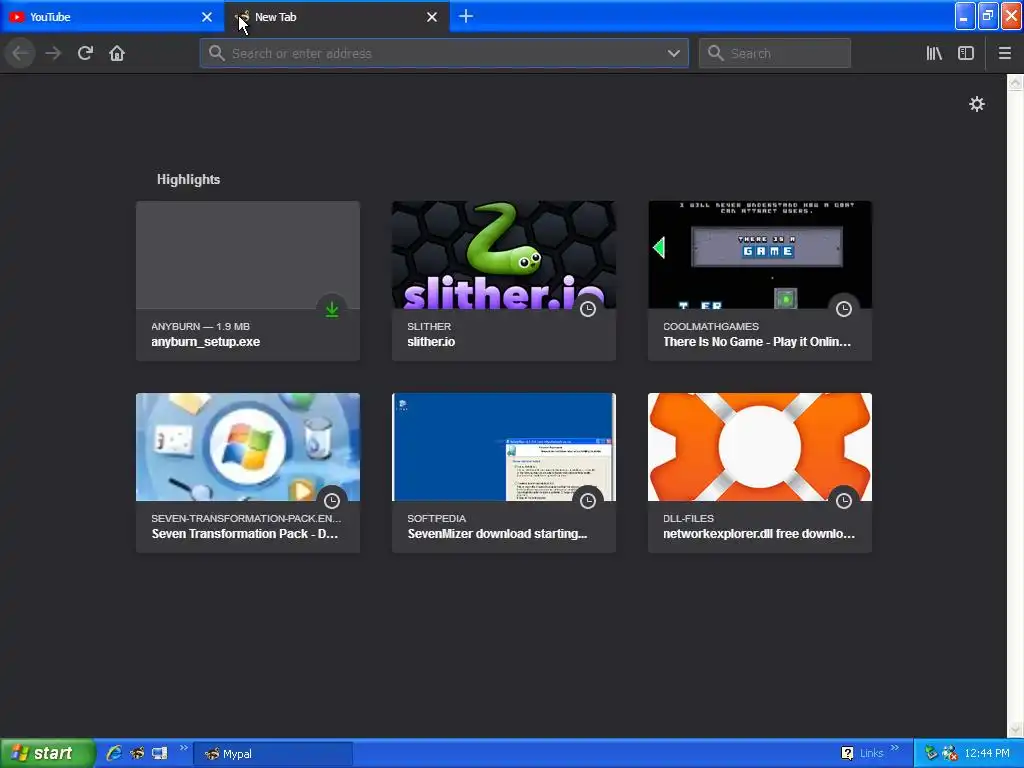Open the SevenMizer Softpedia thumbnail
The width and height of the screenshot is (1024, 768).
click(x=504, y=447)
